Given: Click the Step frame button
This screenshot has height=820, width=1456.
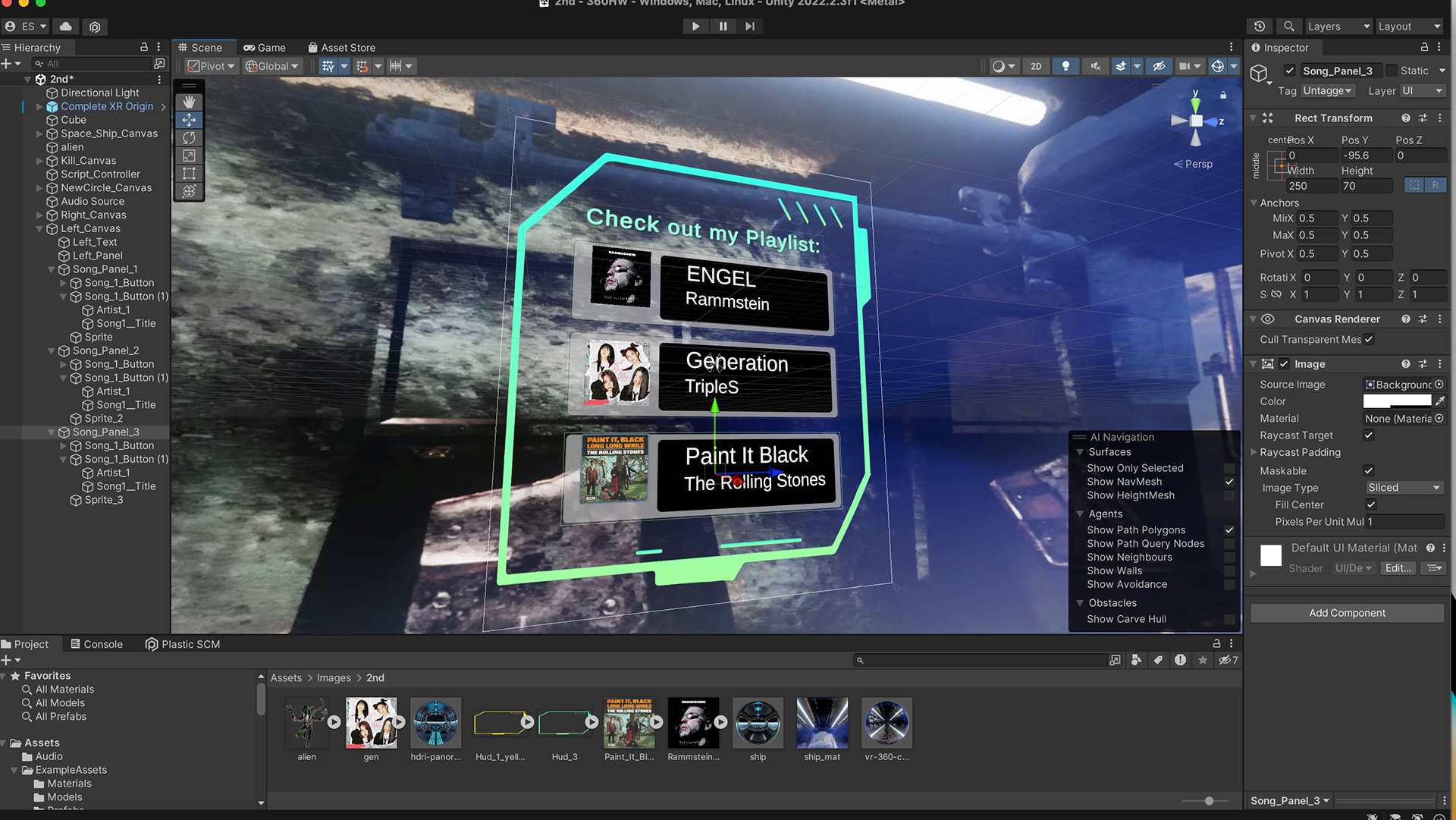Looking at the screenshot, I should (750, 27).
